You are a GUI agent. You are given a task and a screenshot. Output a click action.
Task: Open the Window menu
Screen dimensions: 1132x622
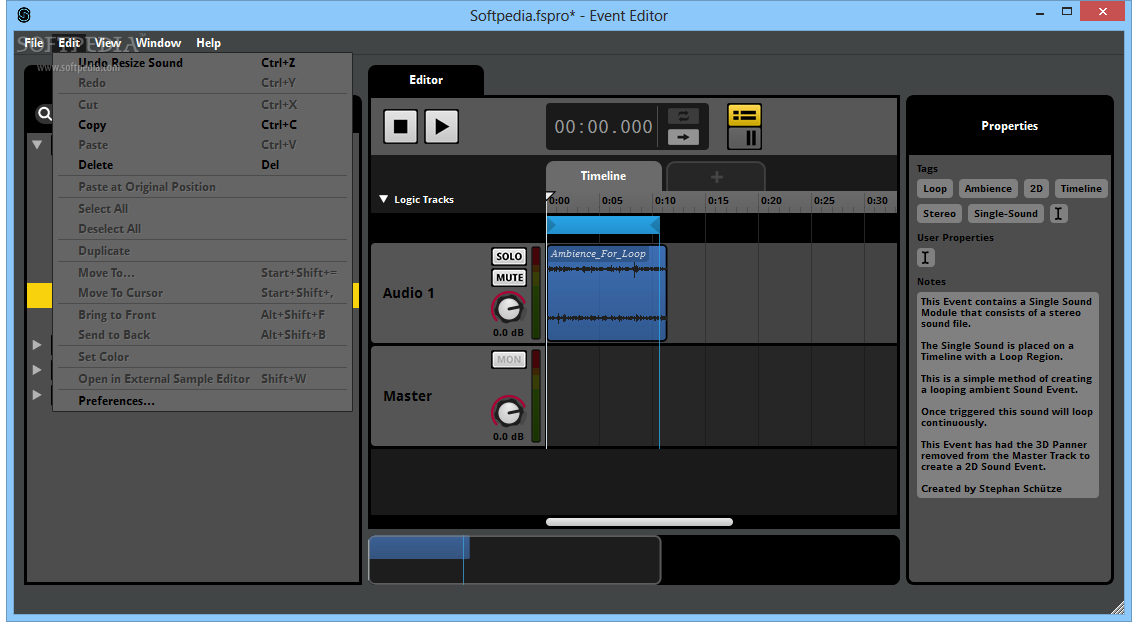pos(158,43)
